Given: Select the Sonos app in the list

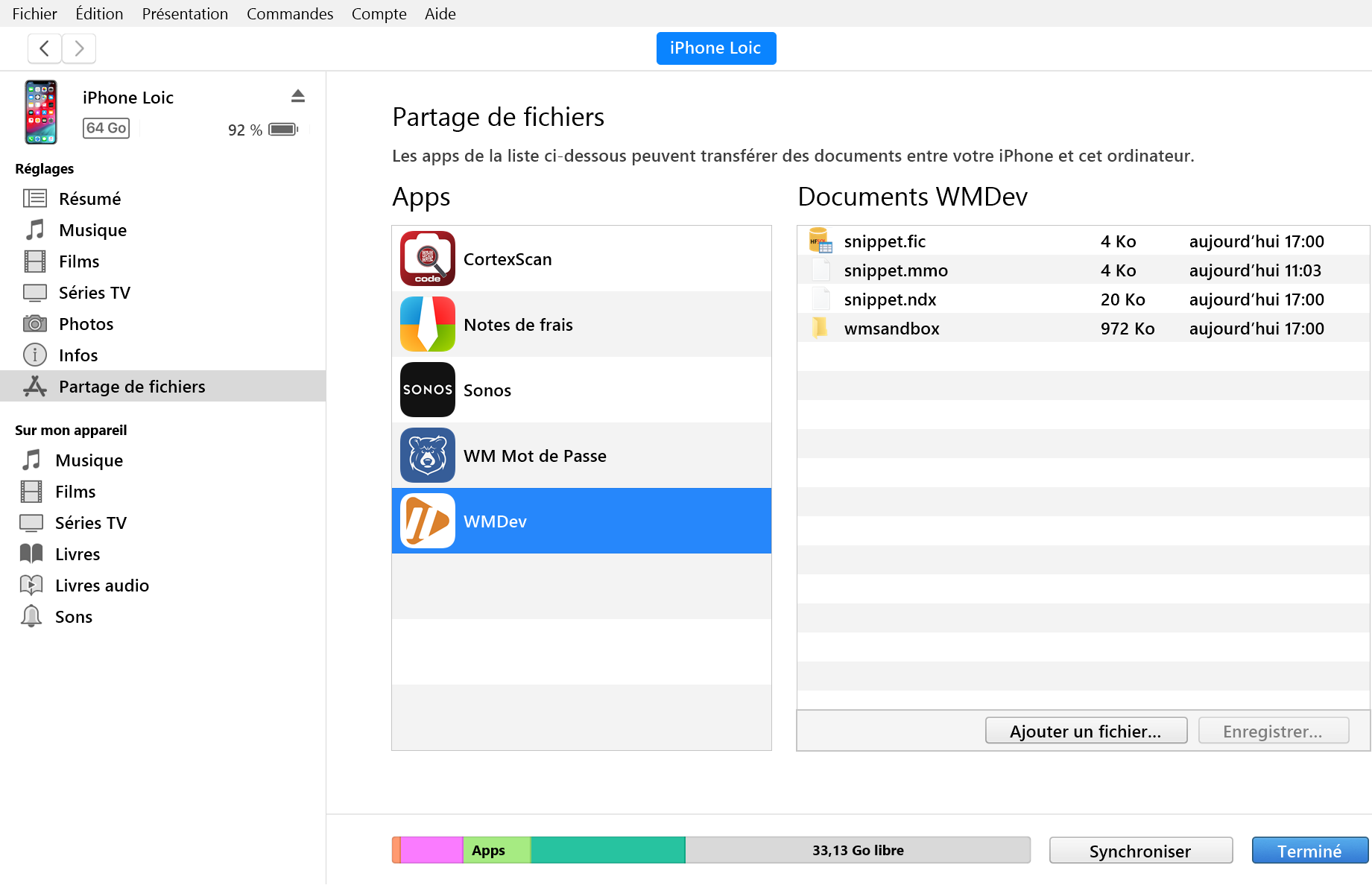Looking at the screenshot, I should (x=487, y=390).
